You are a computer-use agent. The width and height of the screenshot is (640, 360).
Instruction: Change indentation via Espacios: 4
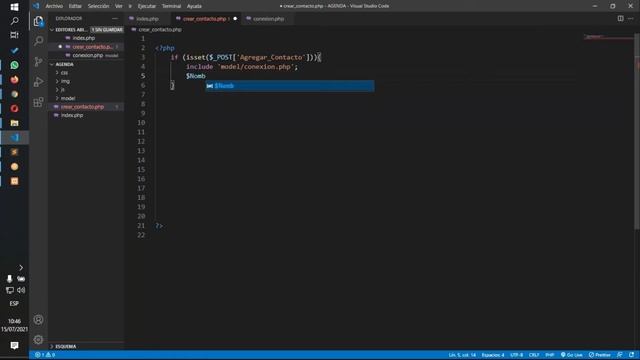click(493, 355)
